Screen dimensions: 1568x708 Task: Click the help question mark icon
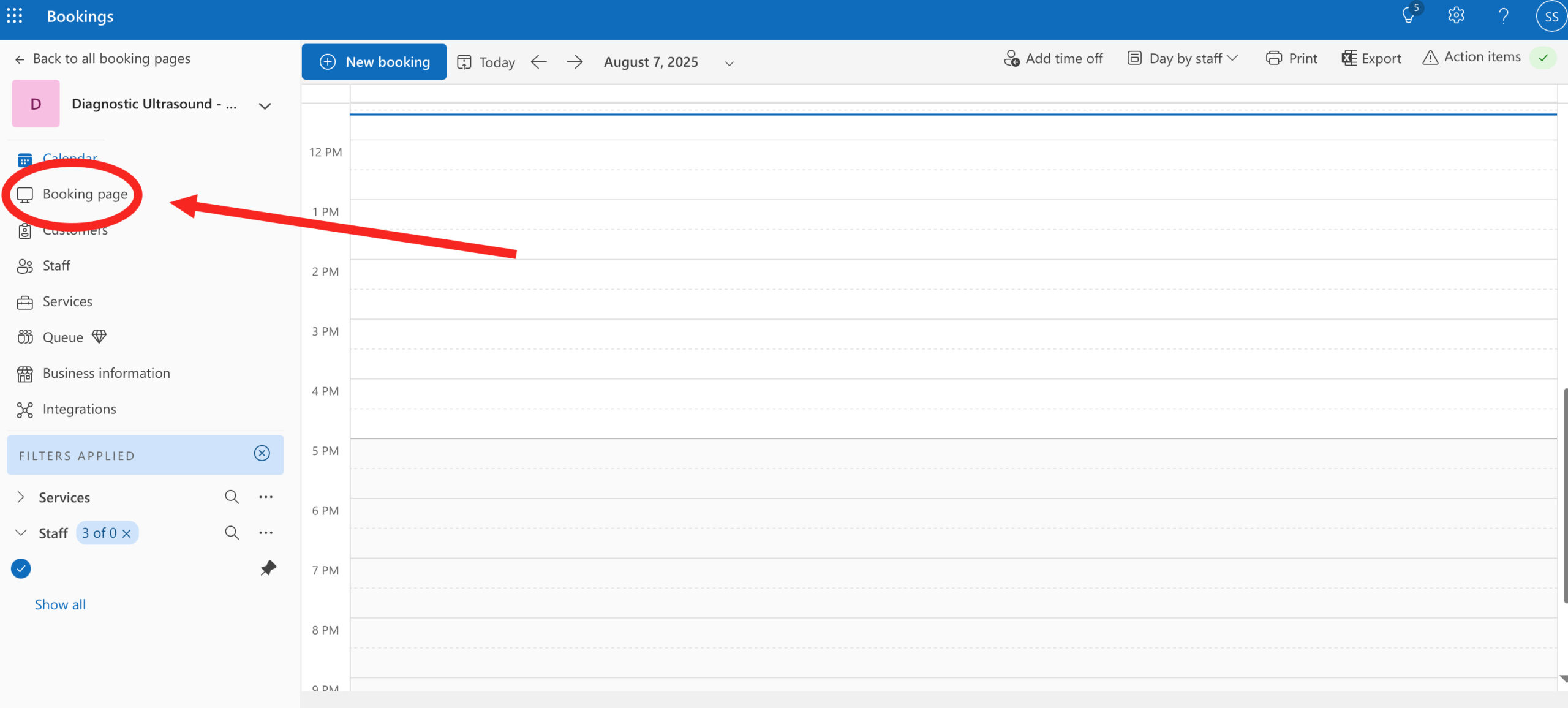(1503, 16)
